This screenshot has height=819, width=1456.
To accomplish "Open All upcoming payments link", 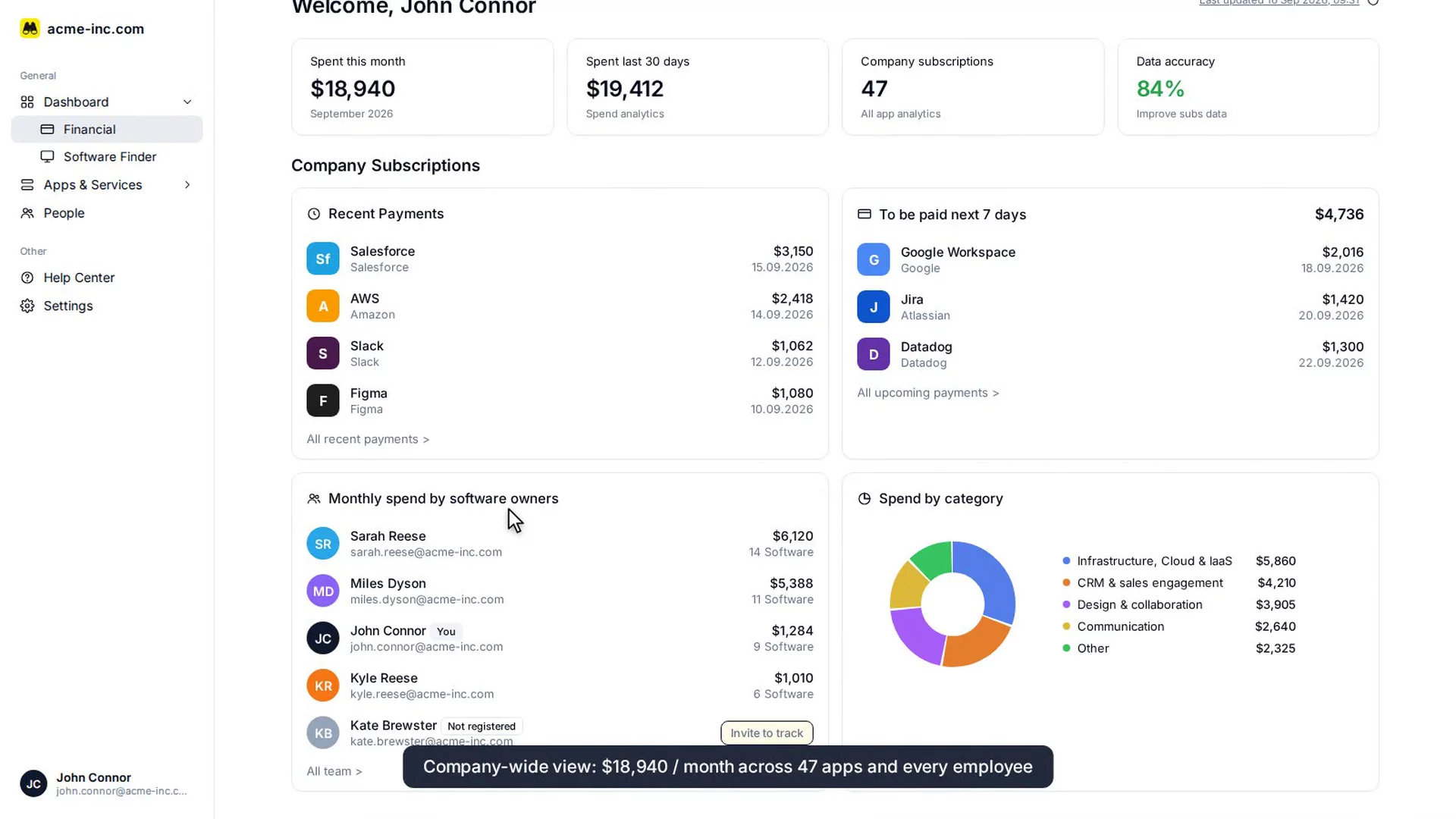I will pos(928,393).
